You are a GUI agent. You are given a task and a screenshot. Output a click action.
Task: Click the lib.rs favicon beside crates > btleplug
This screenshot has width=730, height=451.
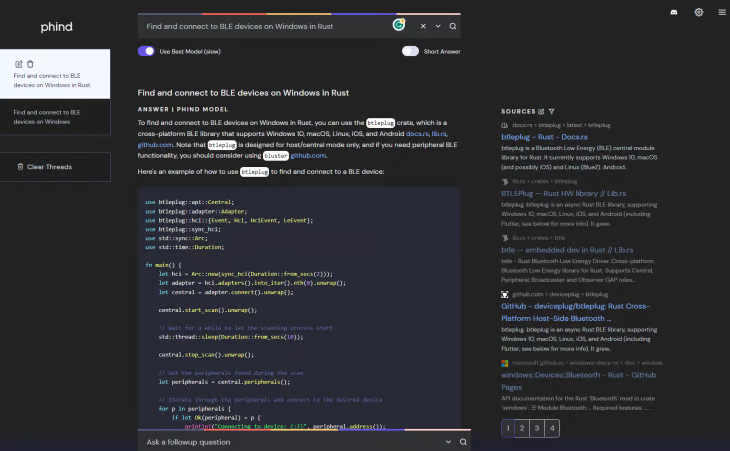tap(505, 182)
